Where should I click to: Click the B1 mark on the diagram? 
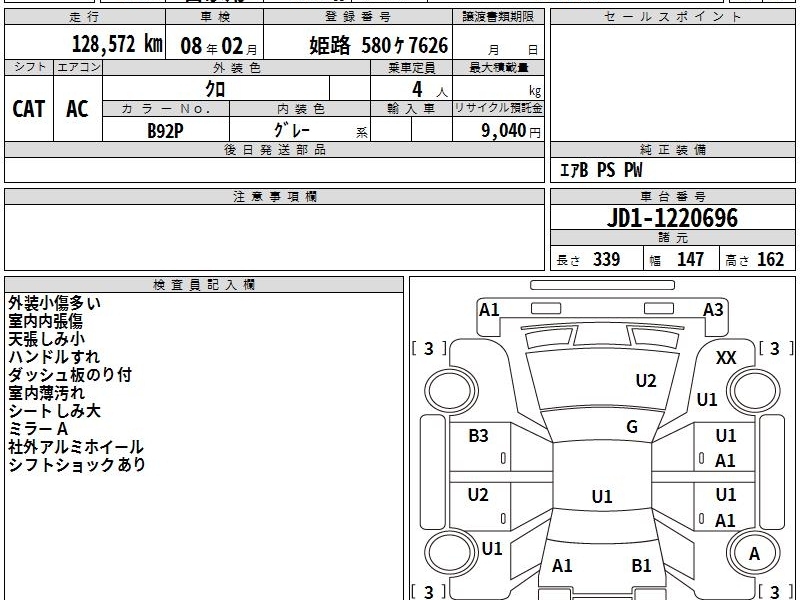tap(641, 565)
